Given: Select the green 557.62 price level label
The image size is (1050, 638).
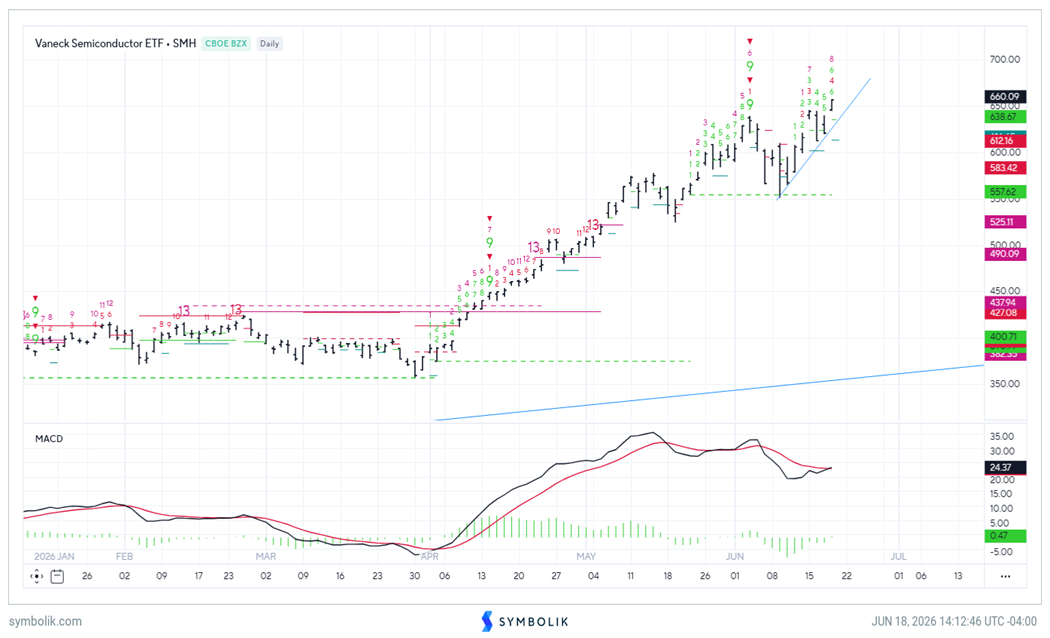Looking at the screenshot, I should point(1005,191).
